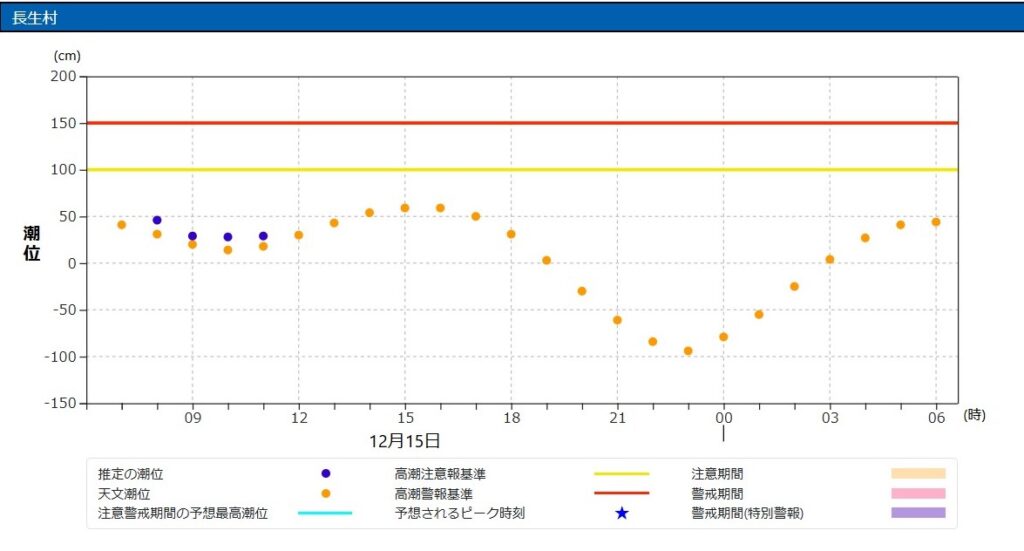Click the 200 y-axis value

click(x=63, y=76)
